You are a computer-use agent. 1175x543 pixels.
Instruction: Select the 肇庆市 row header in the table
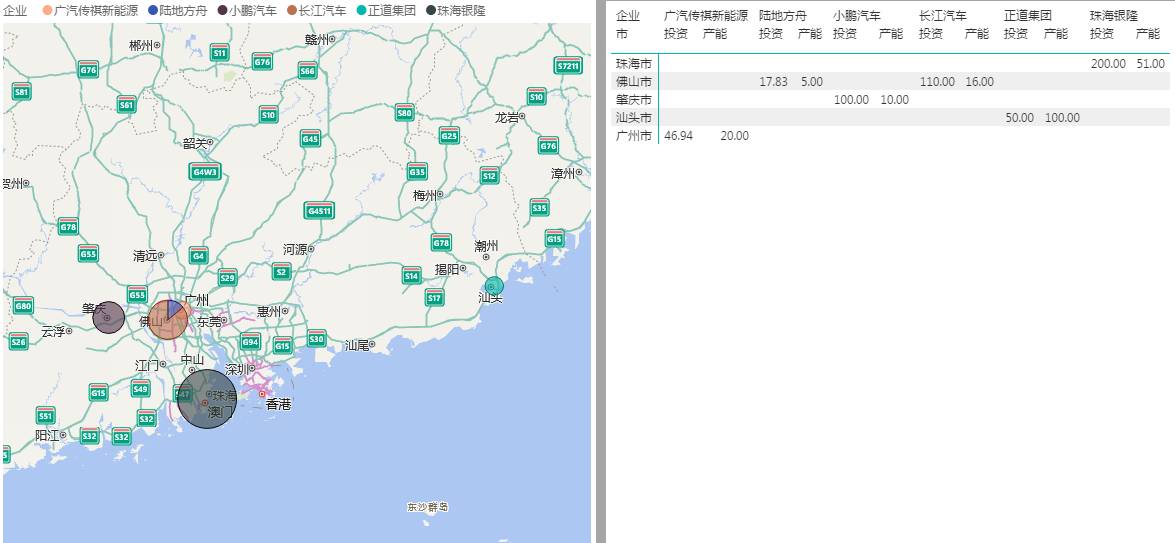pyautogui.click(x=633, y=100)
